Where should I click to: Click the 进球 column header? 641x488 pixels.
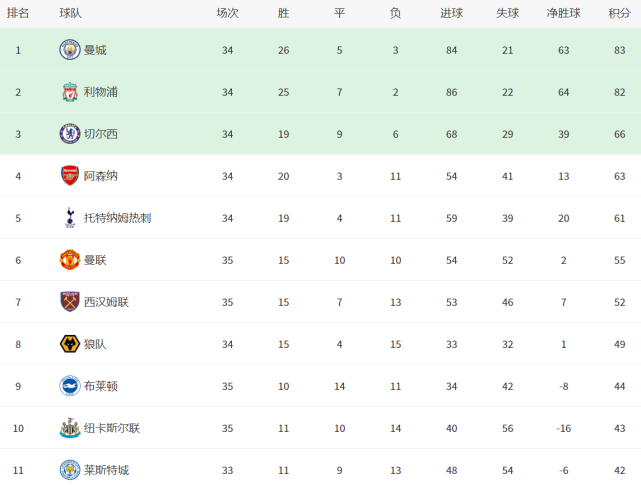click(x=451, y=13)
